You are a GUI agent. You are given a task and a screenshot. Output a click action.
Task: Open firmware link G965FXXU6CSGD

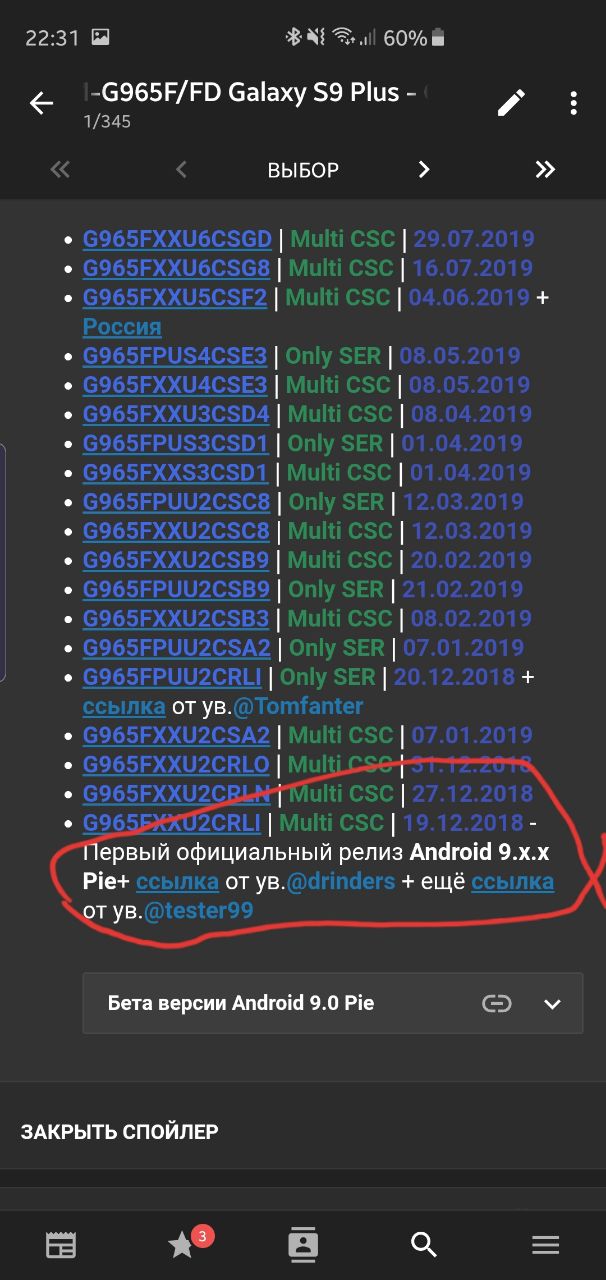pyautogui.click(x=177, y=239)
